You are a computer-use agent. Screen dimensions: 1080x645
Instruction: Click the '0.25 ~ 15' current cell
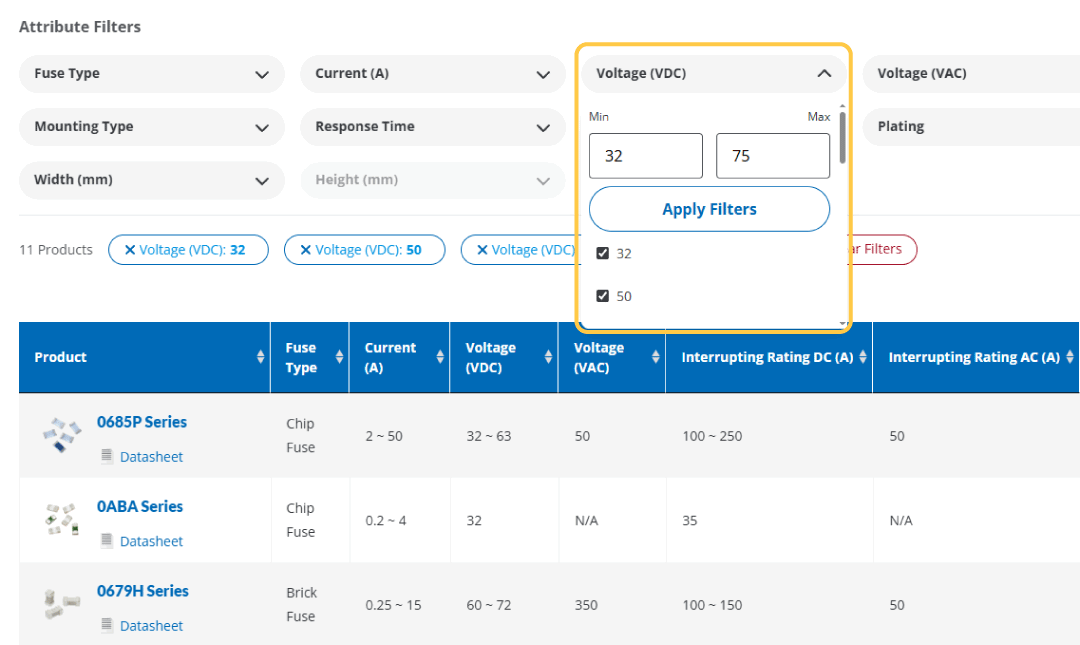click(x=393, y=605)
